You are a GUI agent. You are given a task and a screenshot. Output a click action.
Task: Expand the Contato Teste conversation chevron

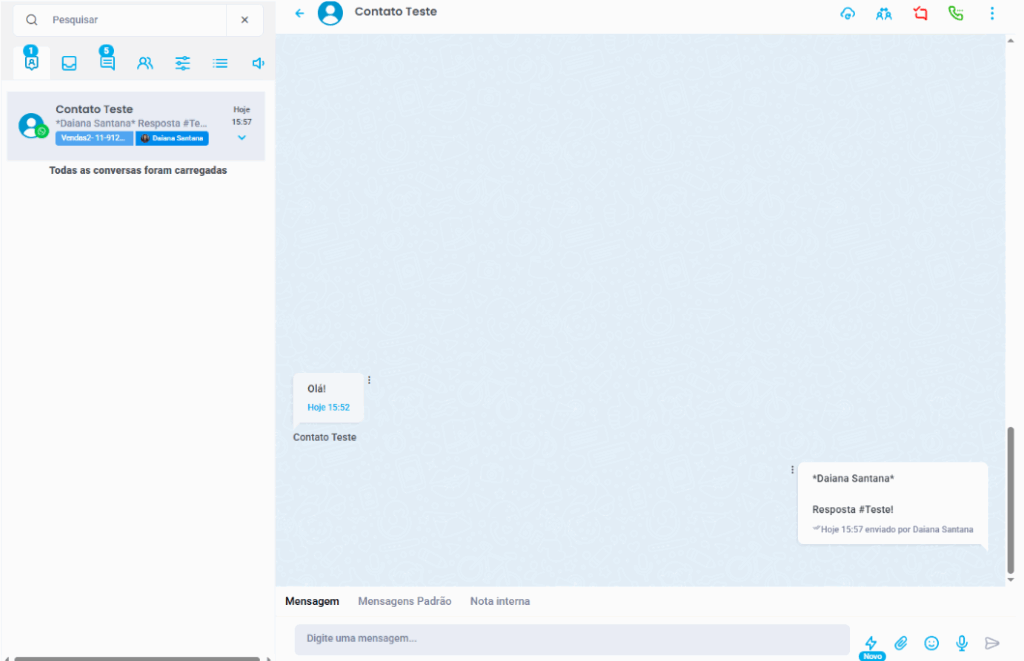point(242,138)
